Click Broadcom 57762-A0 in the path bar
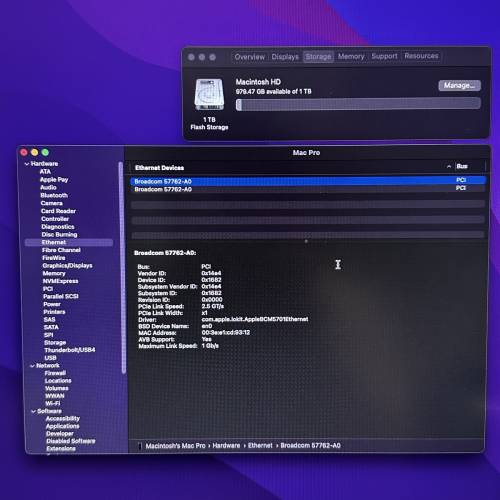This screenshot has width=500, height=500. (x=310, y=446)
